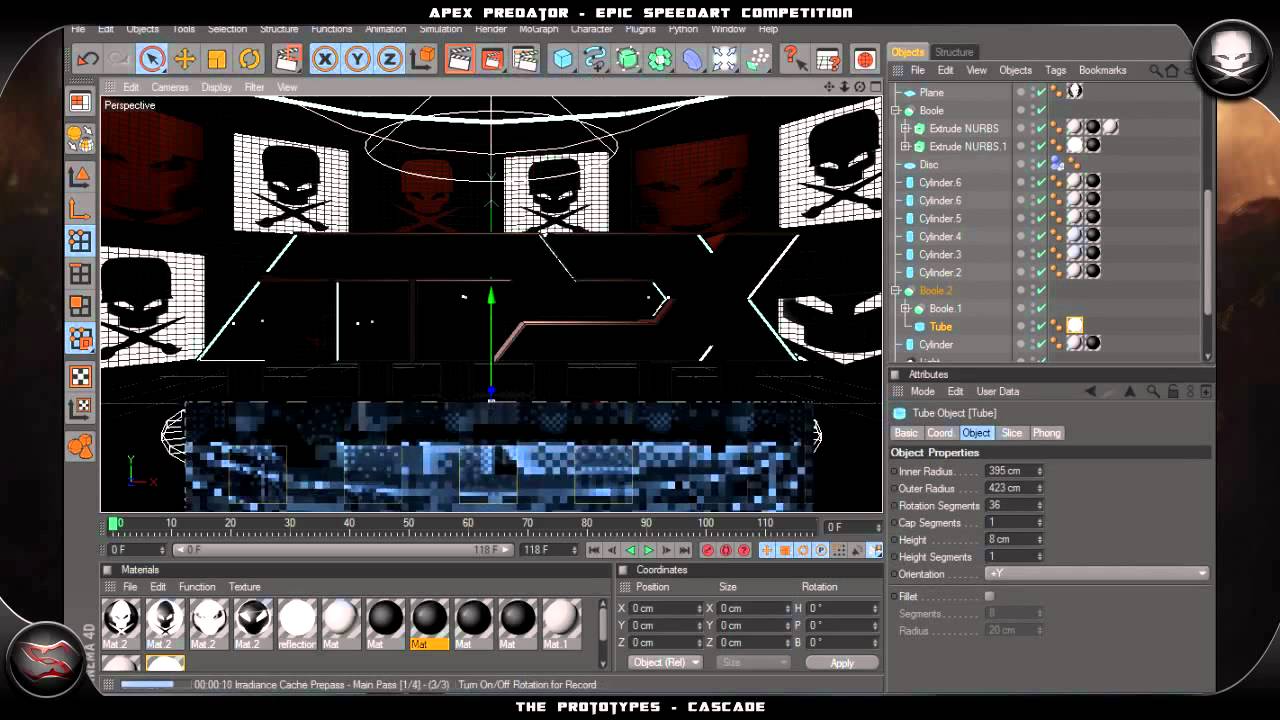
Task: Click the blue deformer object icon
Action: 692,59
